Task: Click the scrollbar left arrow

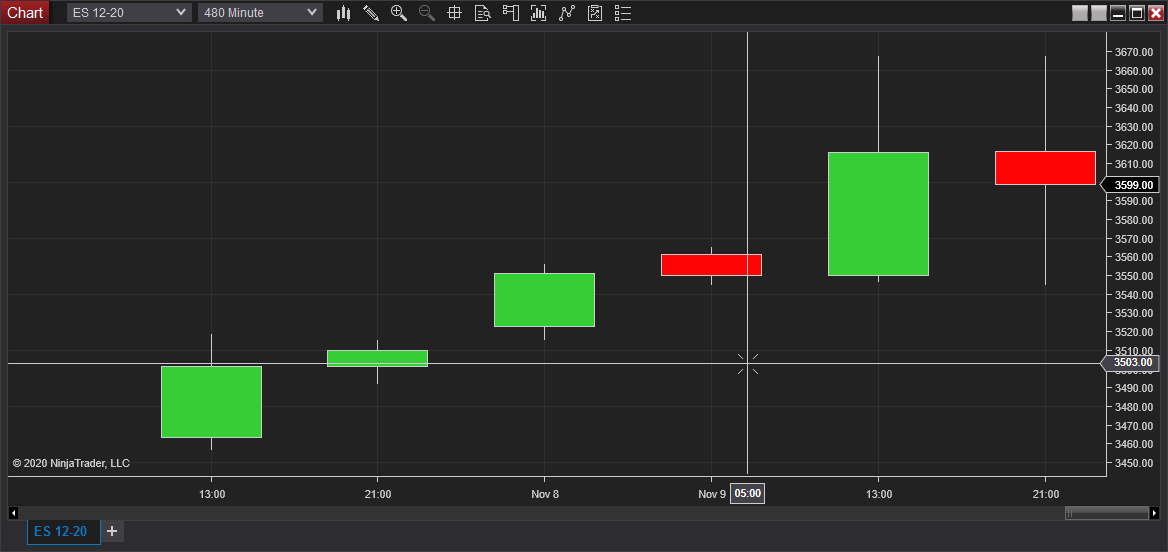Action: 13,513
